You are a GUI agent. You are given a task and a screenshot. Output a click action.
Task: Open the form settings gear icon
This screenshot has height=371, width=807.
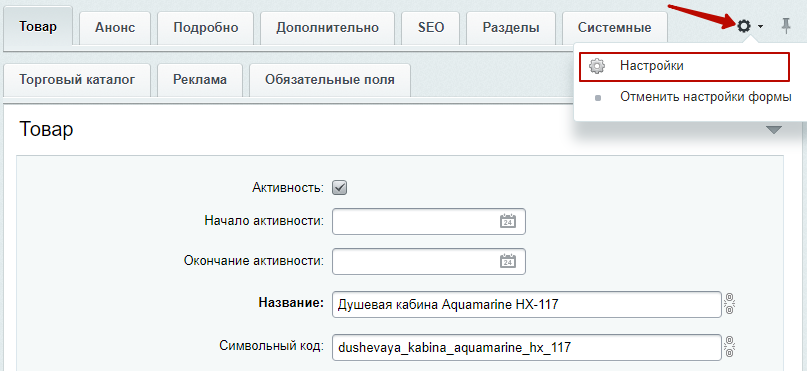click(744, 25)
